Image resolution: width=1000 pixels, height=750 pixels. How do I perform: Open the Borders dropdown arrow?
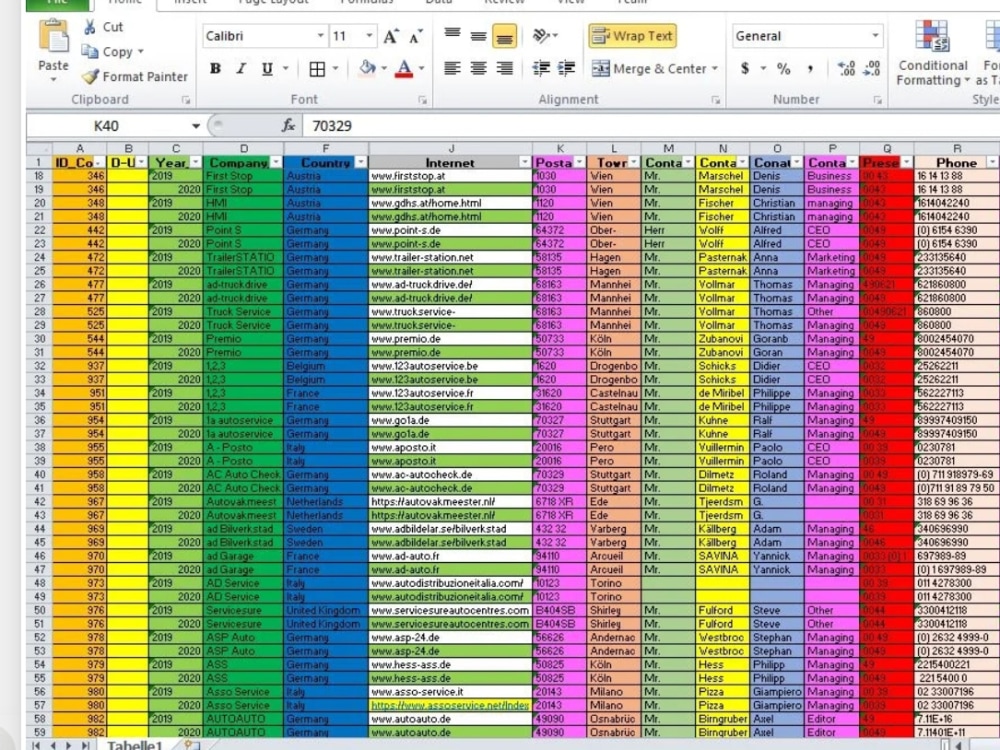(335, 68)
